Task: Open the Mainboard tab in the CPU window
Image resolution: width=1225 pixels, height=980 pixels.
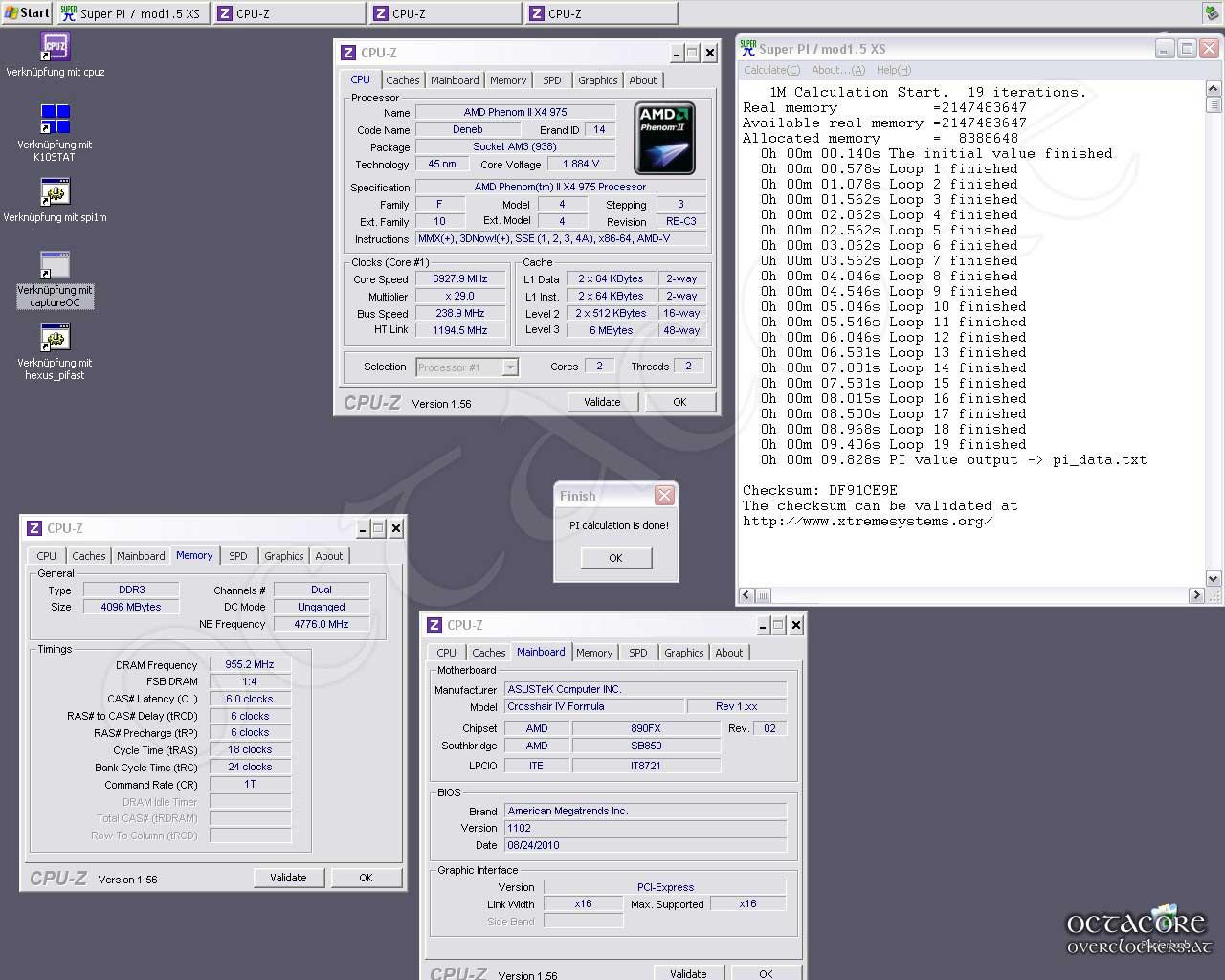Action: 455,80
